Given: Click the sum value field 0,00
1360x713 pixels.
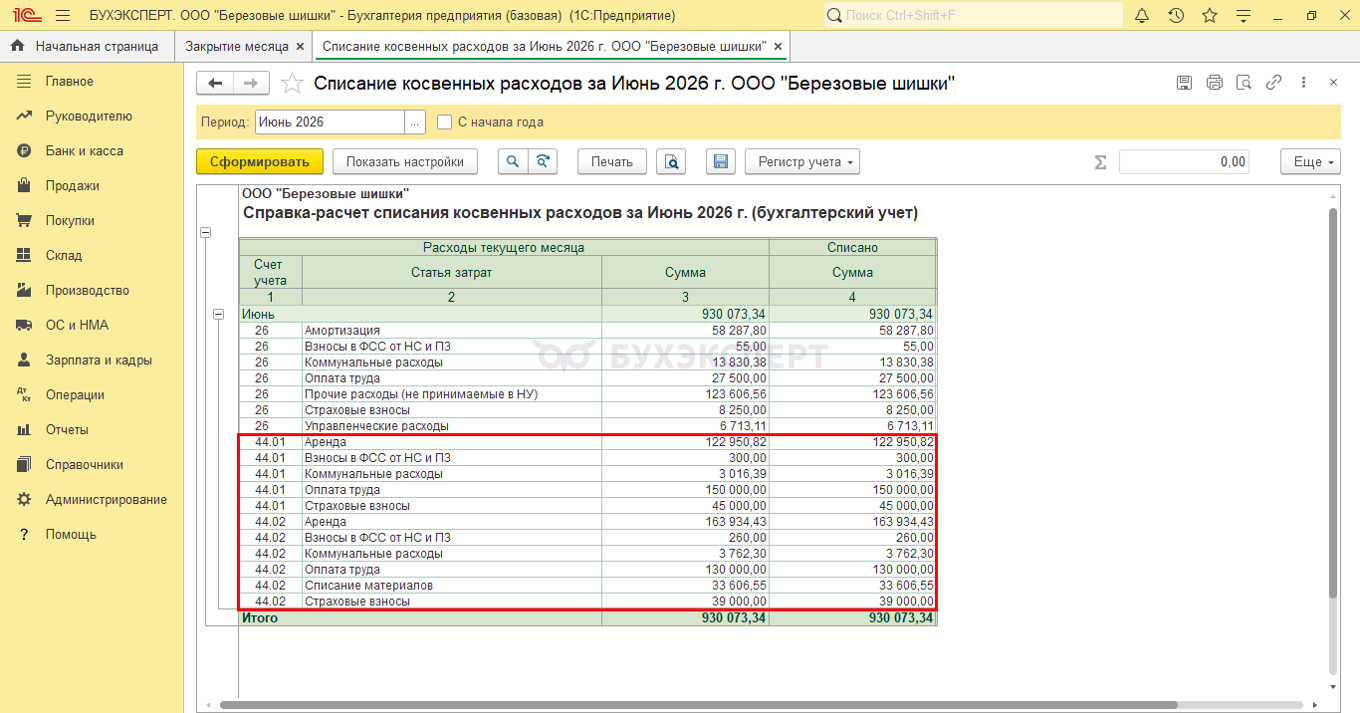Looking at the screenshot, I should 1184,162.
